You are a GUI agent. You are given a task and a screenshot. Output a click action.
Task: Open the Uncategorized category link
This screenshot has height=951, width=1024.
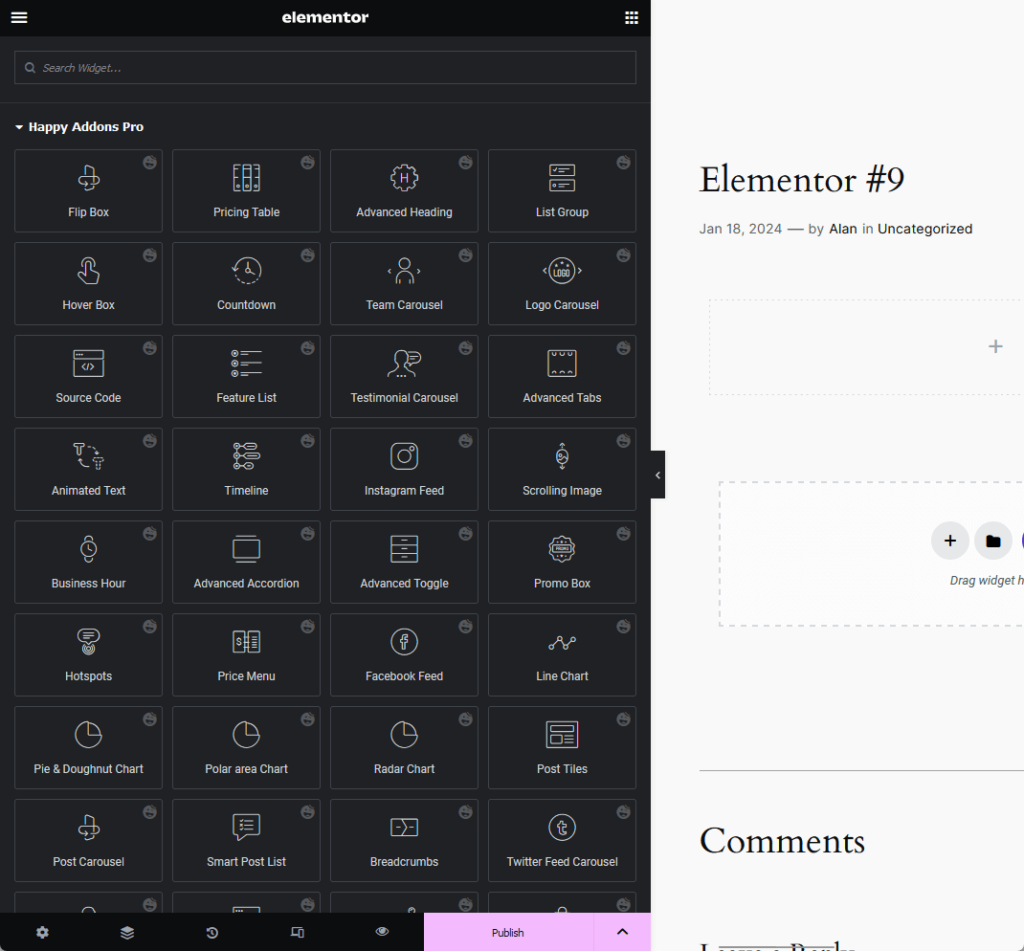click(x=925, y=229)
